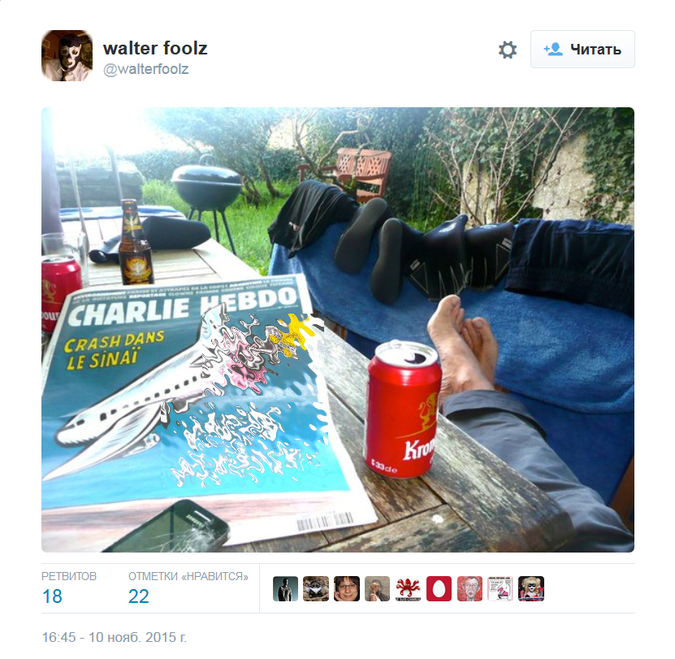Open the statue avatar liker profile

coord(285,589)
